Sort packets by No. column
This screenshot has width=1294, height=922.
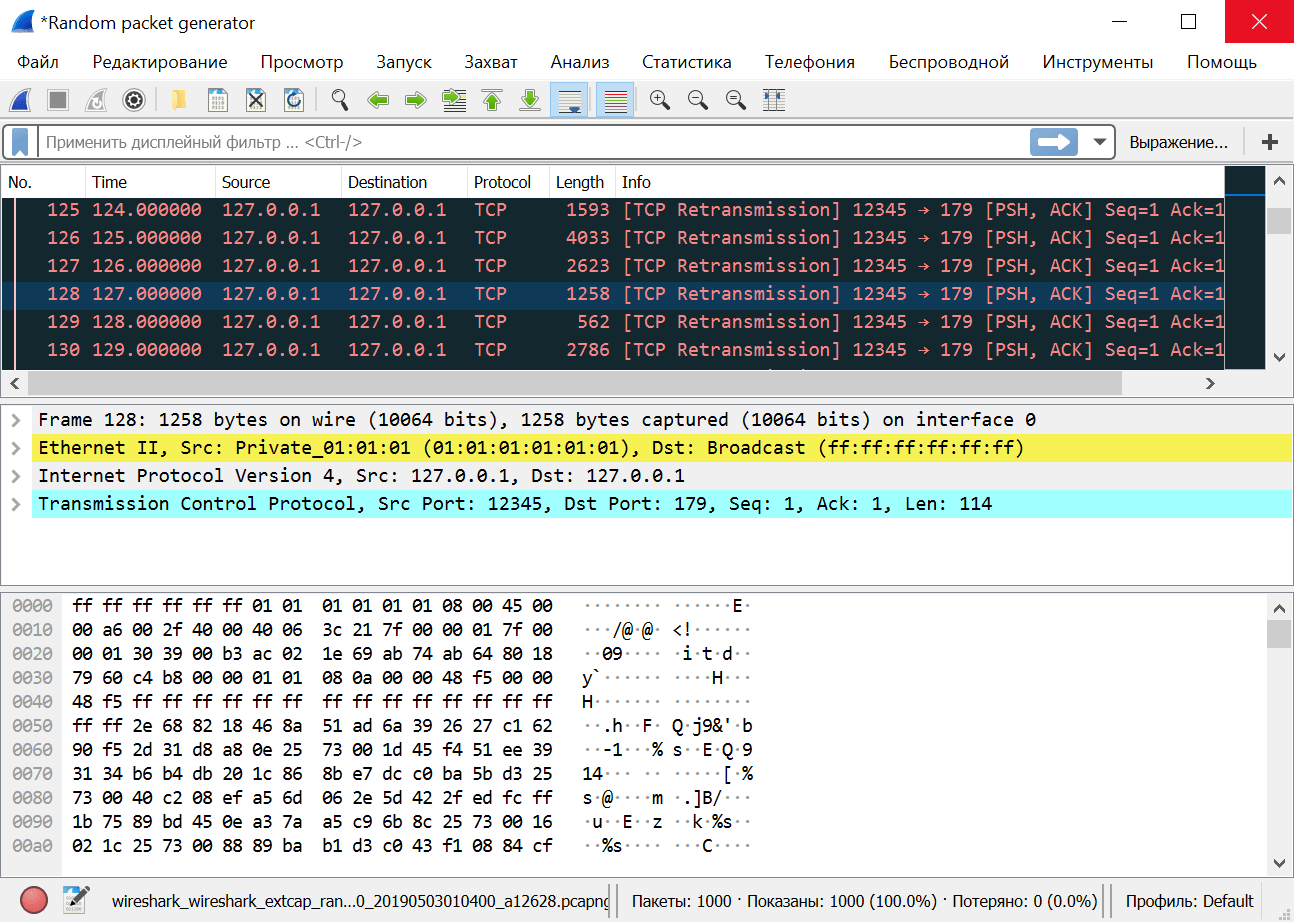tap(43, 182)
